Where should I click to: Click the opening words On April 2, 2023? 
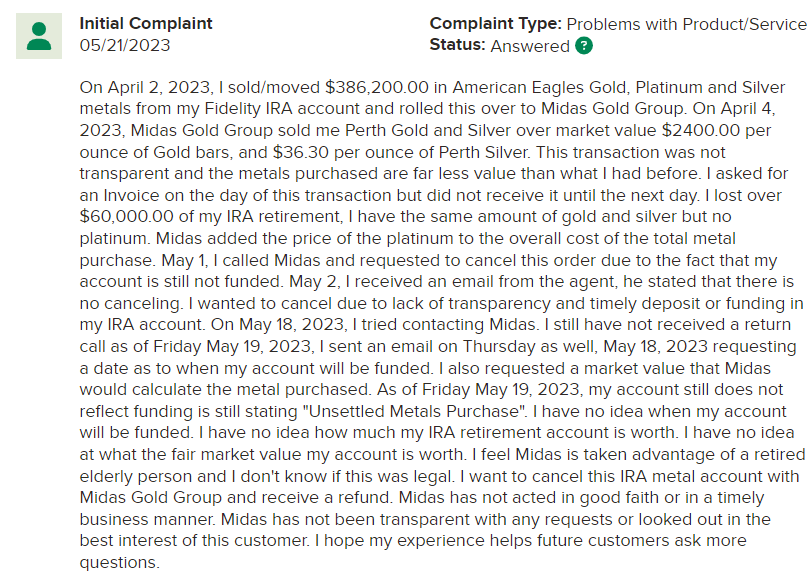pyautogui.click(x=140, y=87)
